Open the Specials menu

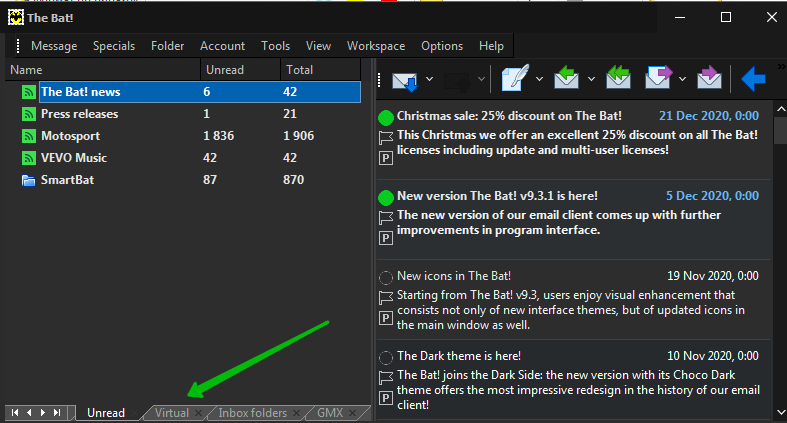tap(114, 46)
